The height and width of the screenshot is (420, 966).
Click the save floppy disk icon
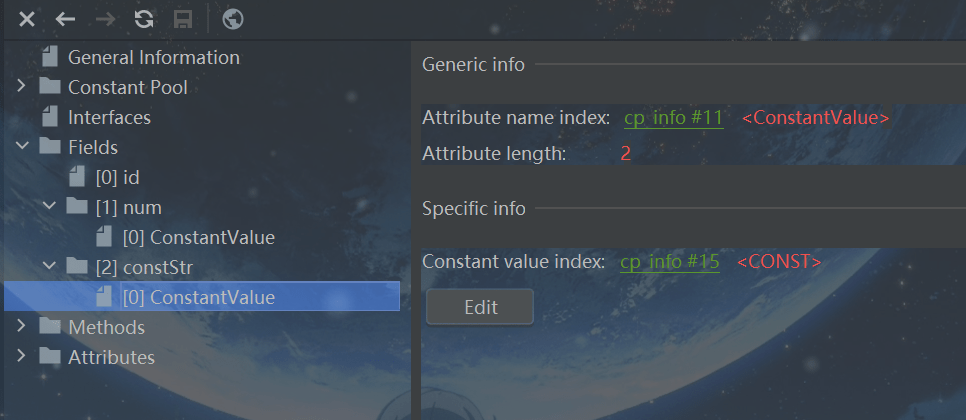182,19
